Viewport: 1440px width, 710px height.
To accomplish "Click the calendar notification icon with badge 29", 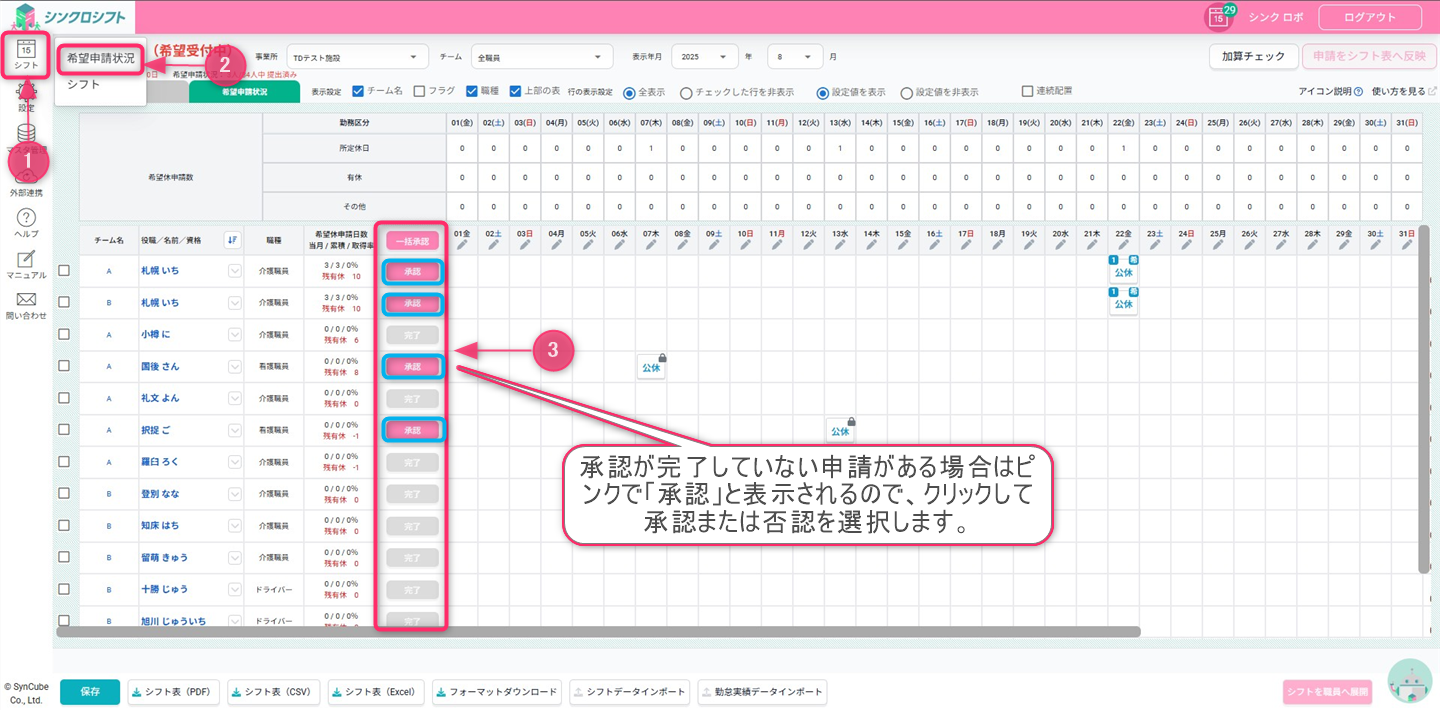I will point(1219,16).
